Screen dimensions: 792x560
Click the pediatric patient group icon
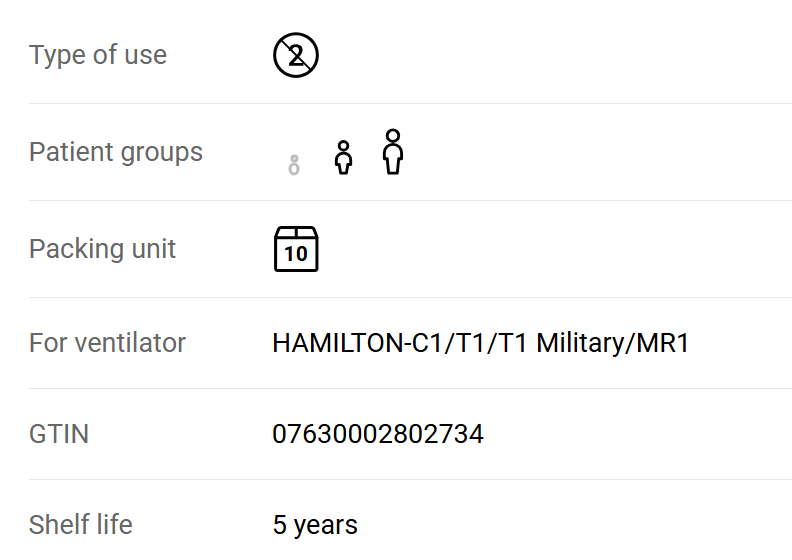(343, 158)
